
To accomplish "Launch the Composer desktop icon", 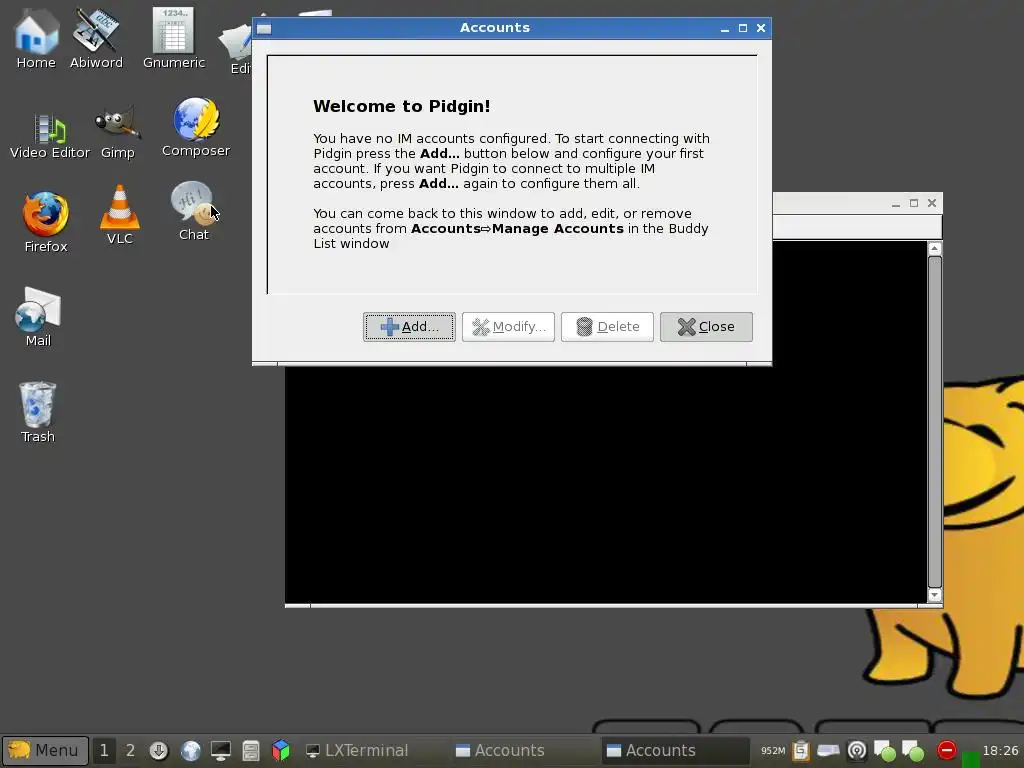I will [x=196, y=128].
